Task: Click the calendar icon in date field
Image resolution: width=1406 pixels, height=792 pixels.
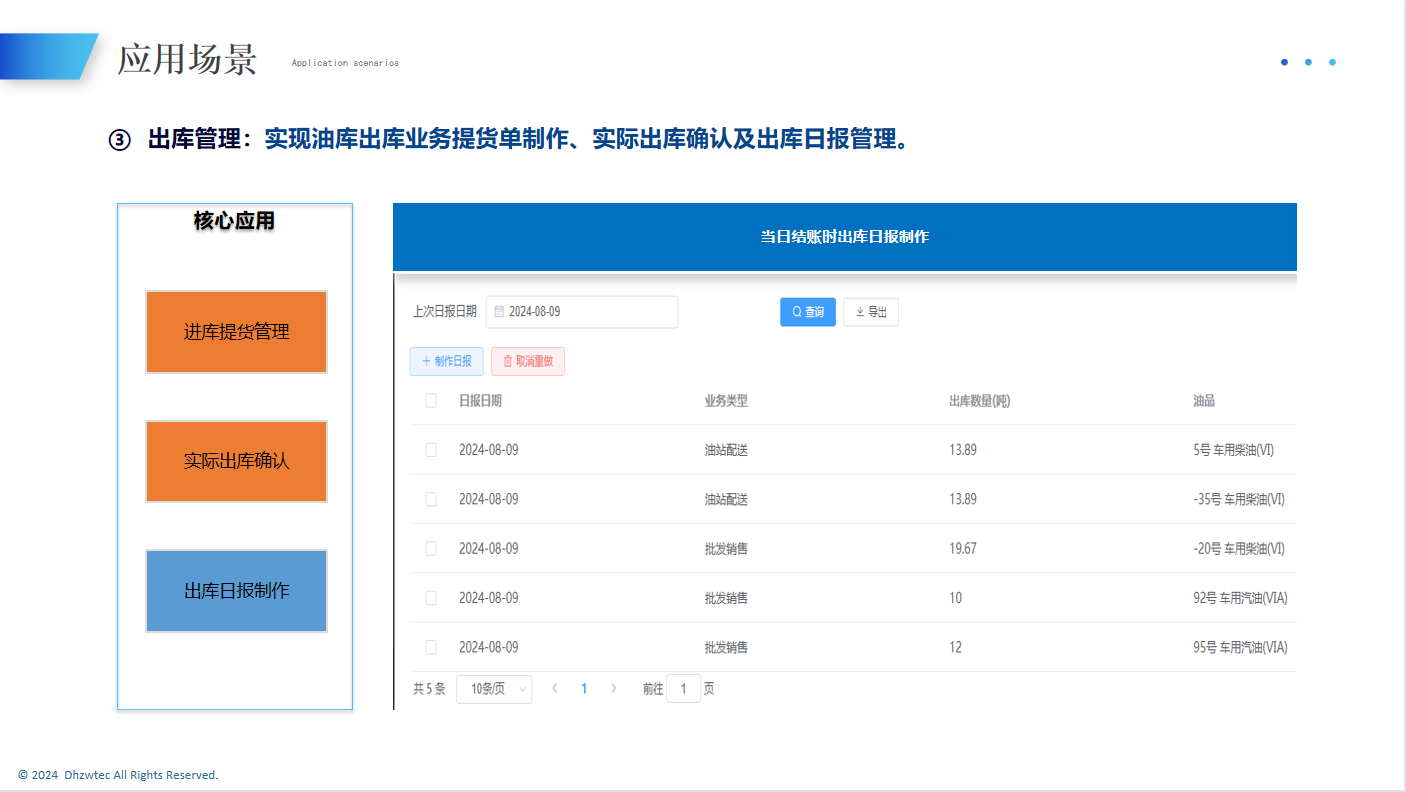Action: 499,312
